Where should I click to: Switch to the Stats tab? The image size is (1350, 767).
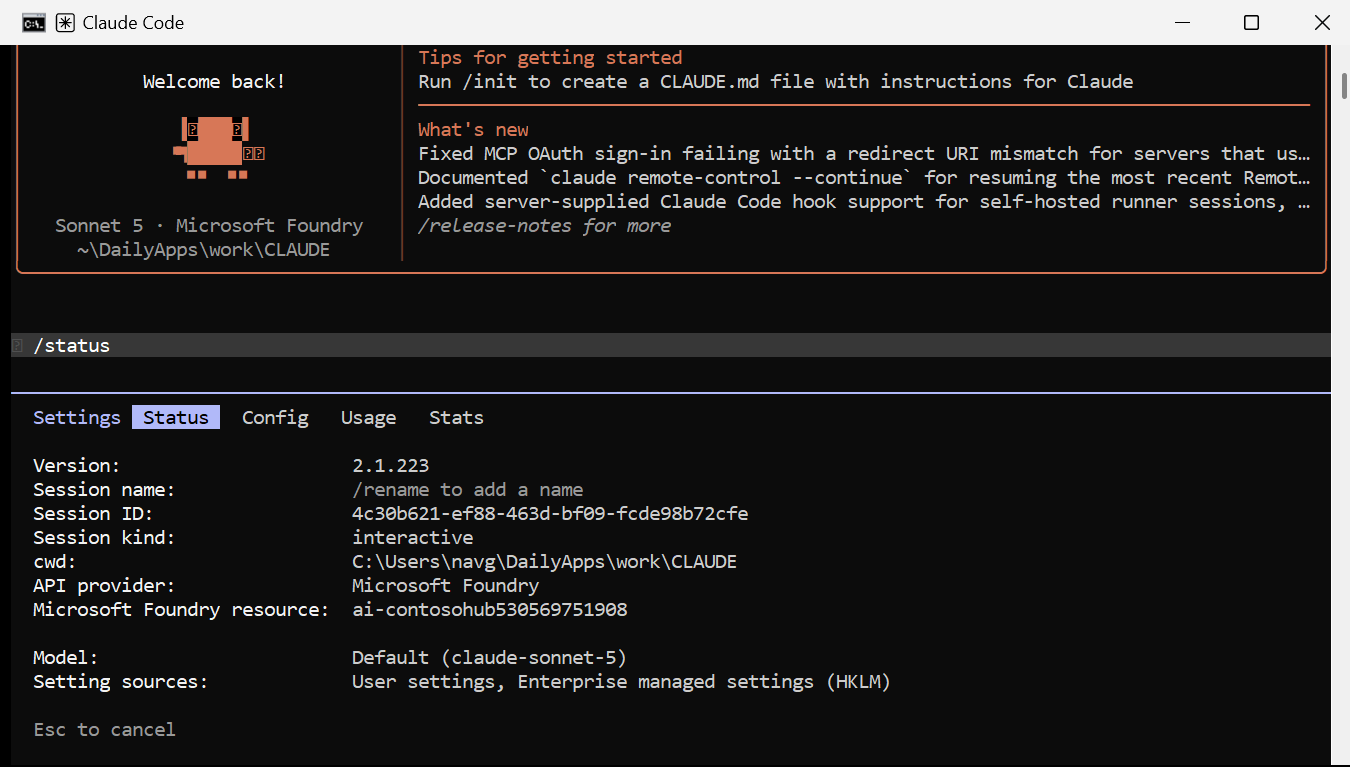456,418
